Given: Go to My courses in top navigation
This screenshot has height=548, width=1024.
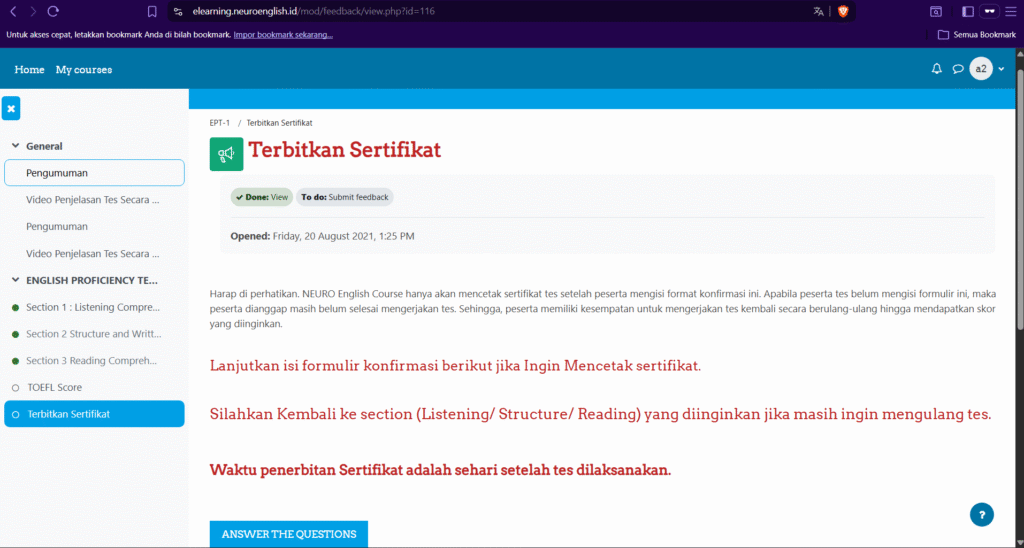Looking at the screenshot, I should [x=84, y=69].
